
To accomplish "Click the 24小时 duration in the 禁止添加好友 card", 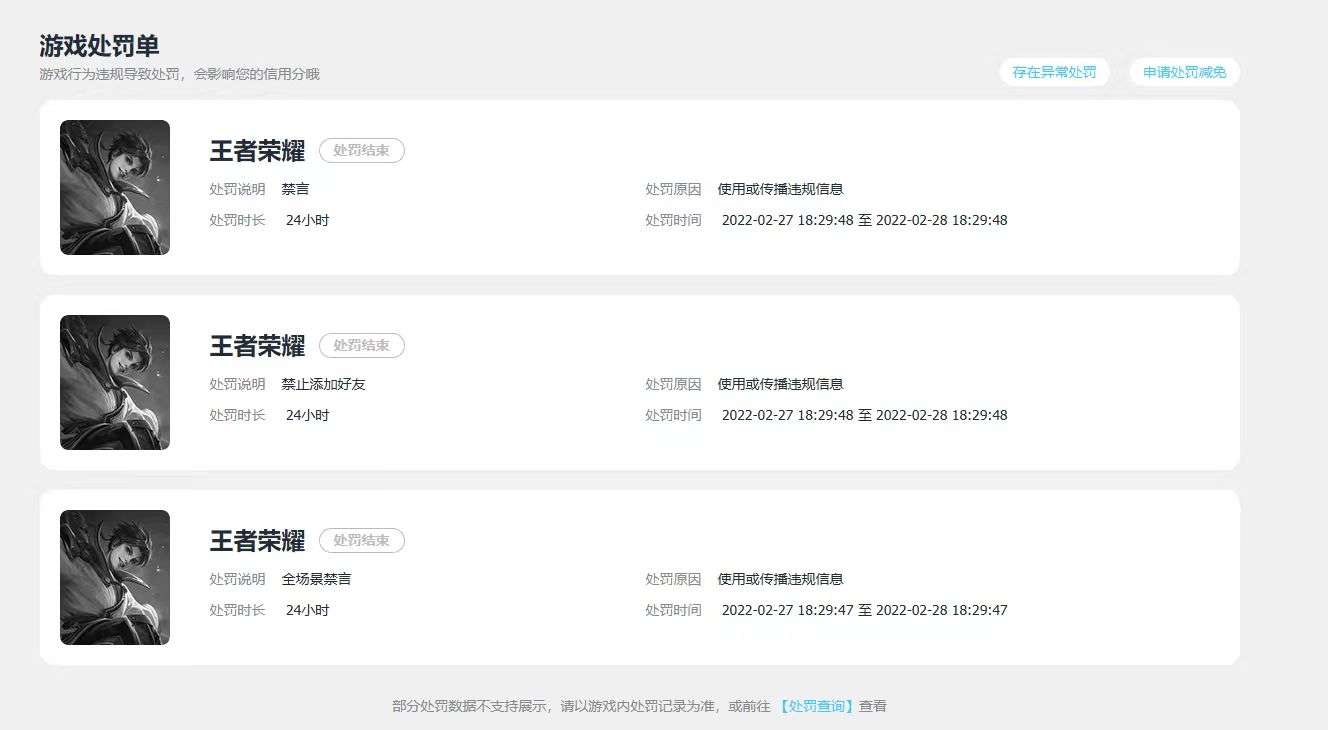I will pos(308,415).
